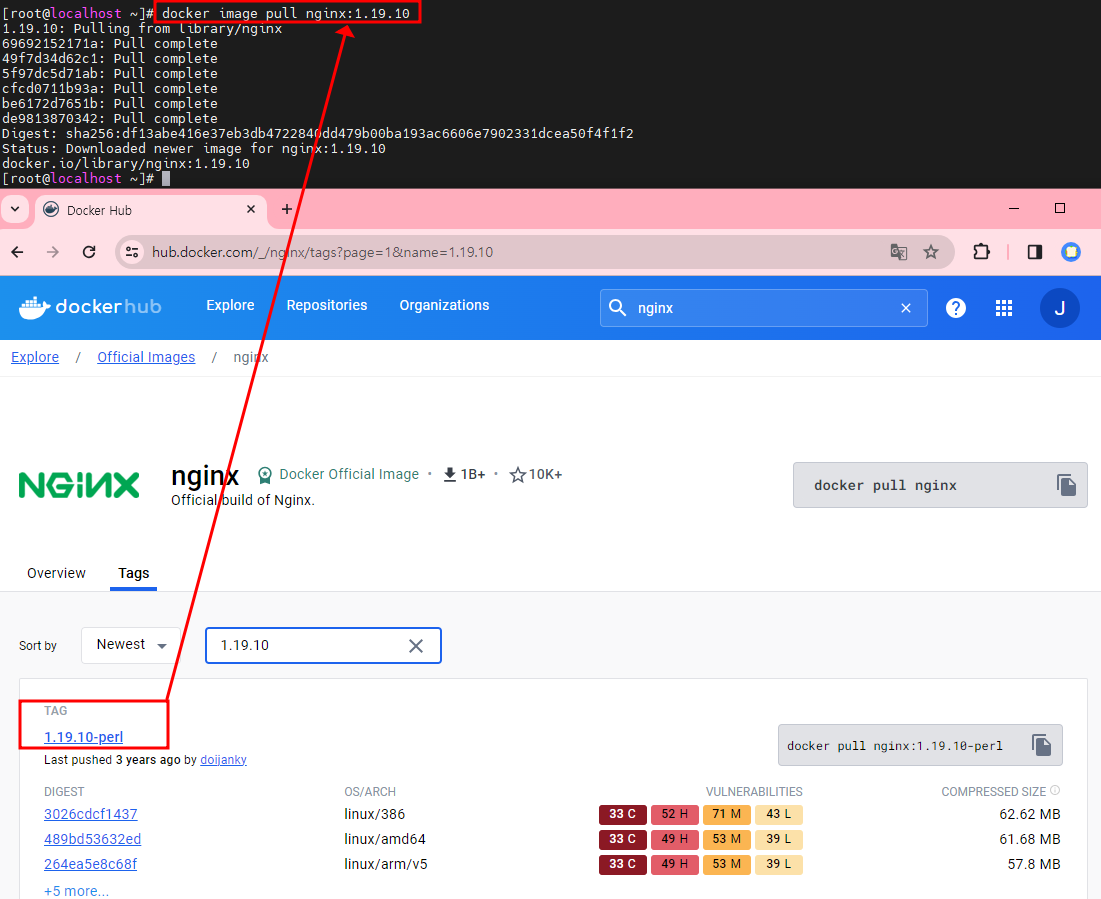Open digest 489bd53632ed
The height and width of the screenshot is (899, 1101).
93,839
